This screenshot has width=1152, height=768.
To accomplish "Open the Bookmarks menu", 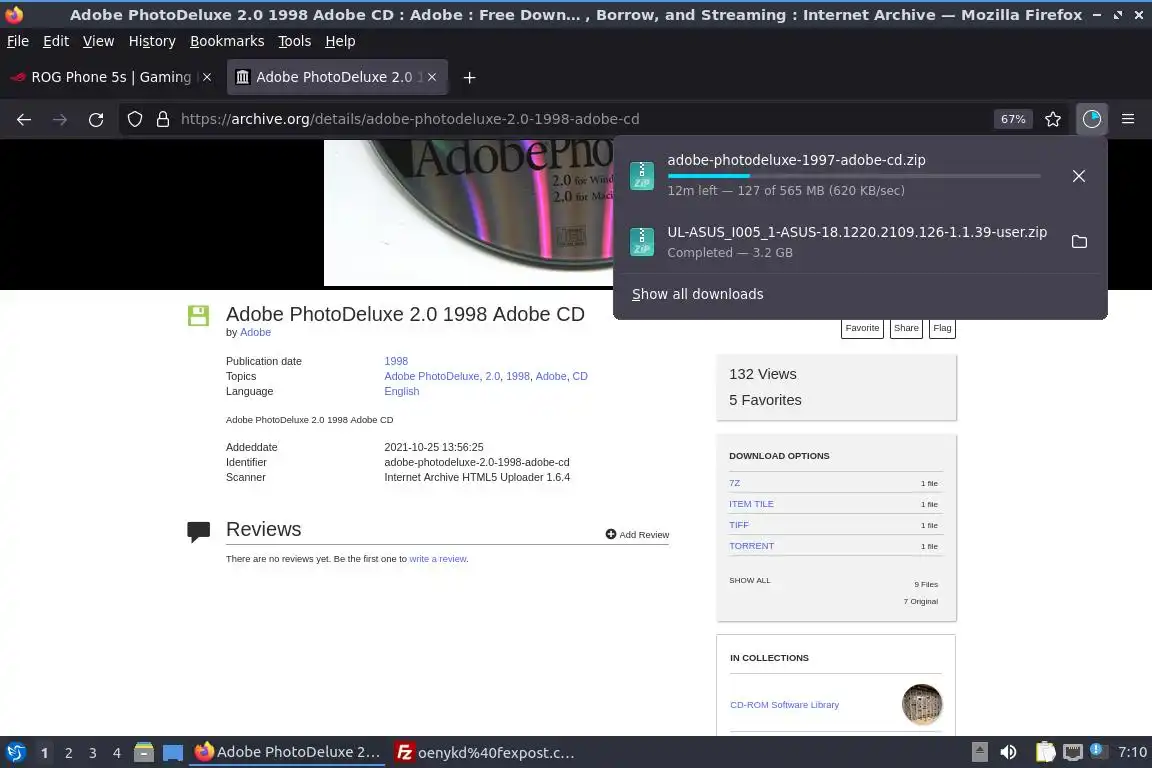I will click(x=227, y=41).
